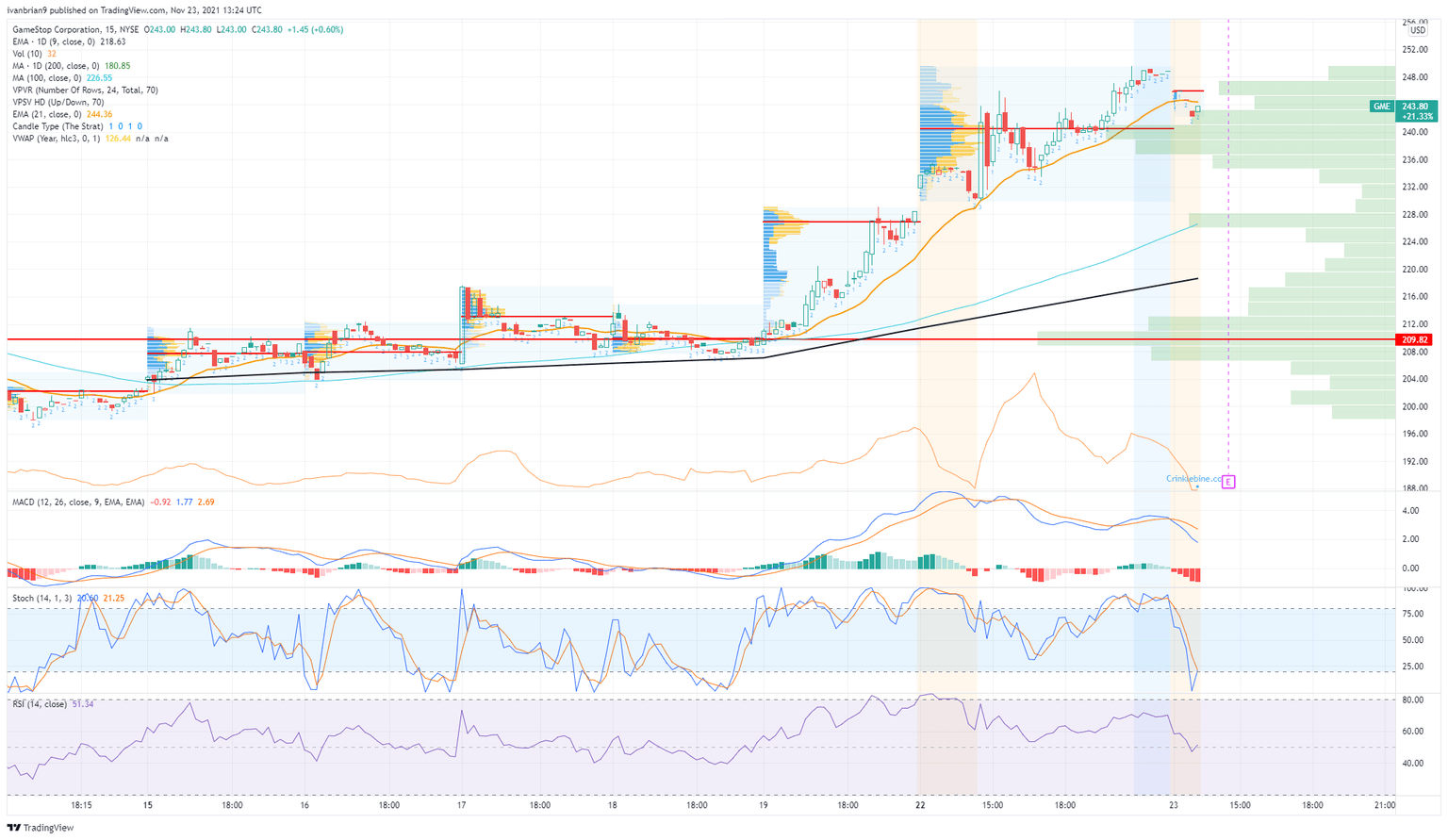This screenshot has width=1448, height=840.
Task: Click the date label 19 on time axis
Action: [x=763, y=806]
